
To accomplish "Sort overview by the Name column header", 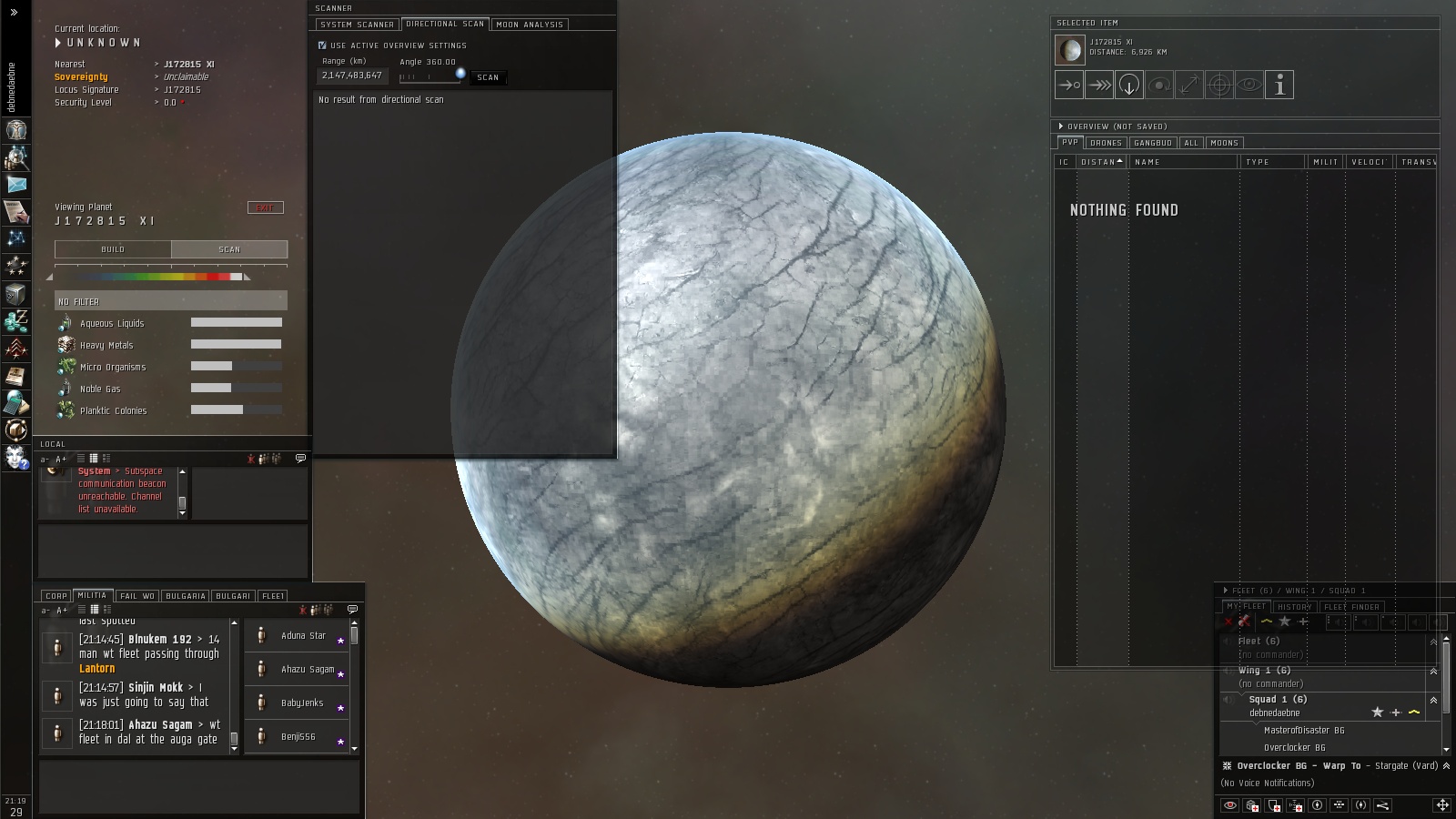I will pos(1184,162).
